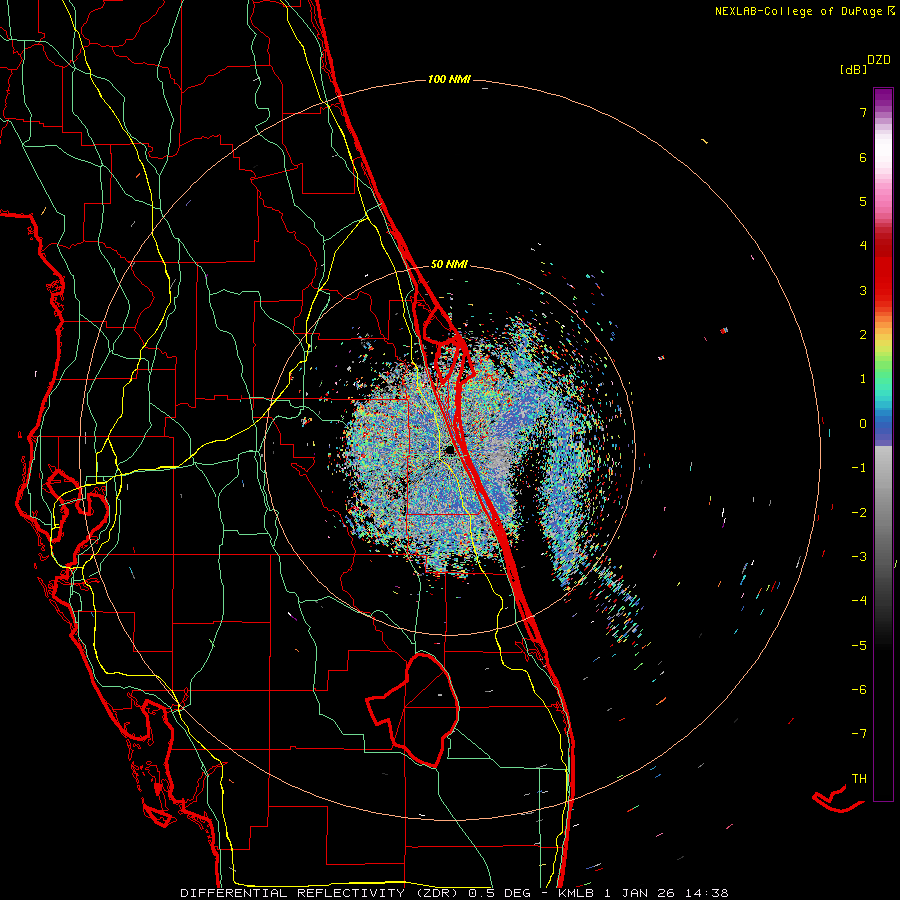Click the purple top of the ZDR color bar
This screenshot has width=900, height=900.
[x=883, y=98]
